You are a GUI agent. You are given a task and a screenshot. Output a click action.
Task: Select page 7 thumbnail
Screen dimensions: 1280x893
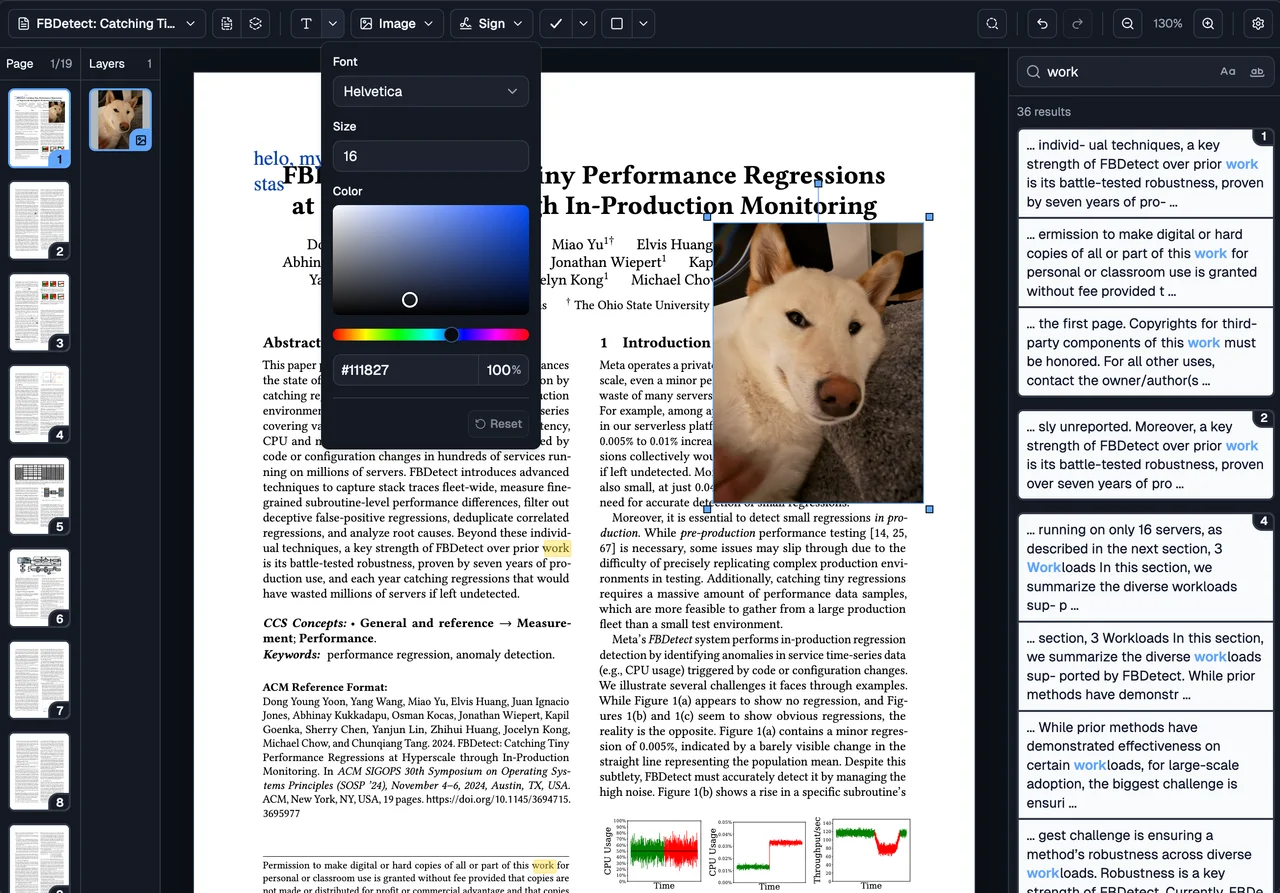point(40,680)
